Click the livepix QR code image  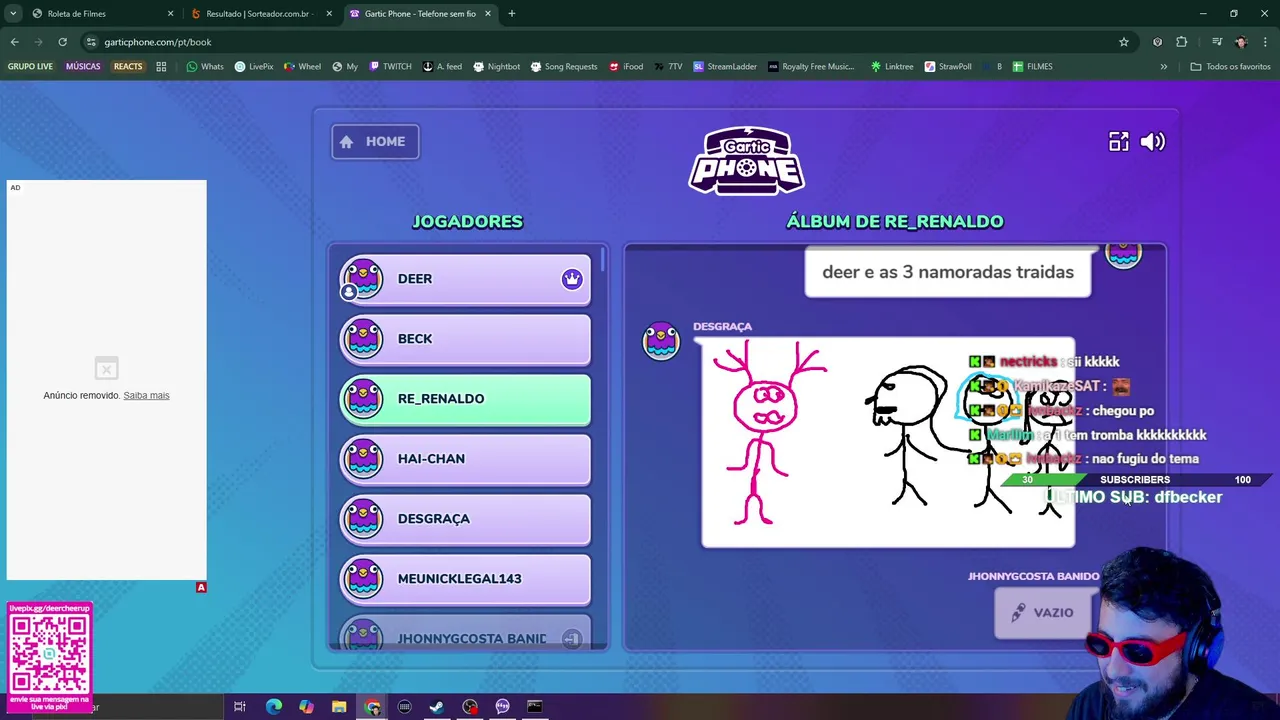click(49, 654)
